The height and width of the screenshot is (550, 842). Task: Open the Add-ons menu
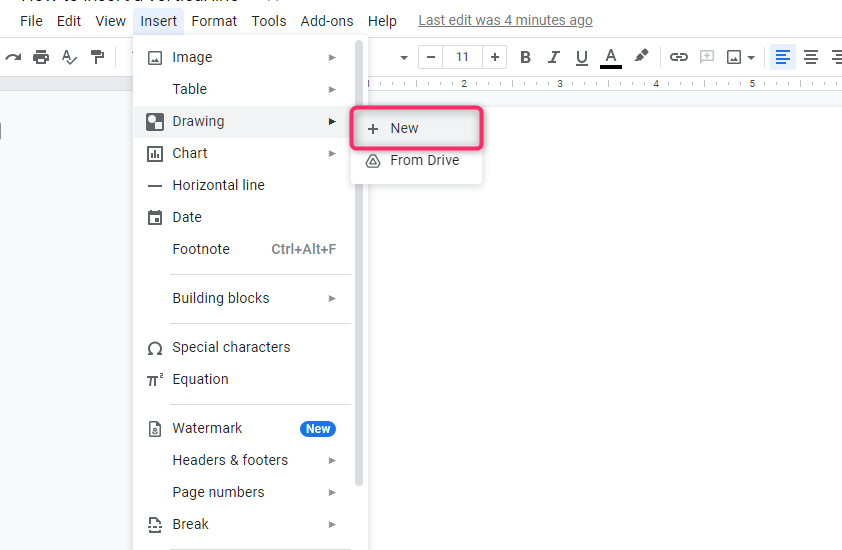coord(326,21)
